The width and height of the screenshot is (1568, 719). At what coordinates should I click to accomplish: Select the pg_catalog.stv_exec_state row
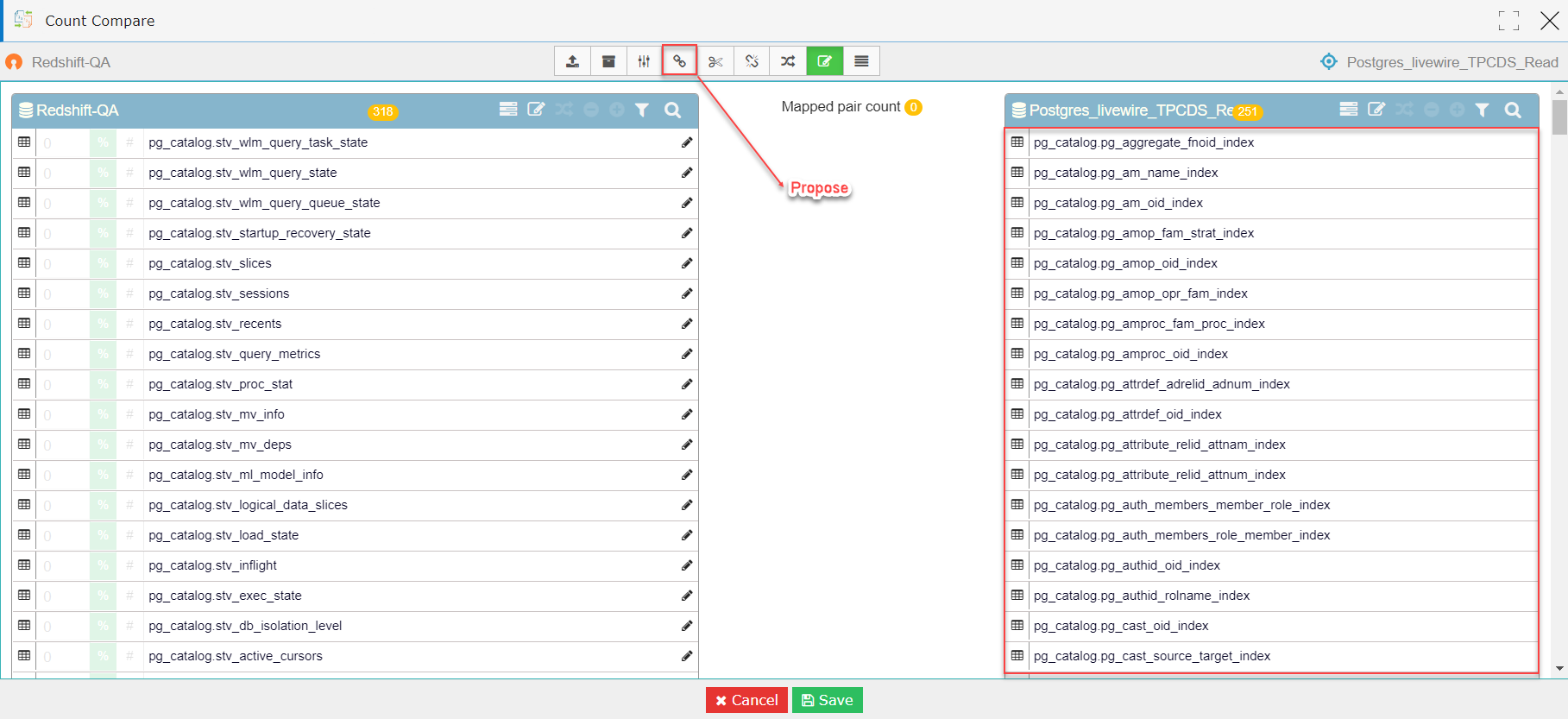pyautogui.click(x=355, y=596)
